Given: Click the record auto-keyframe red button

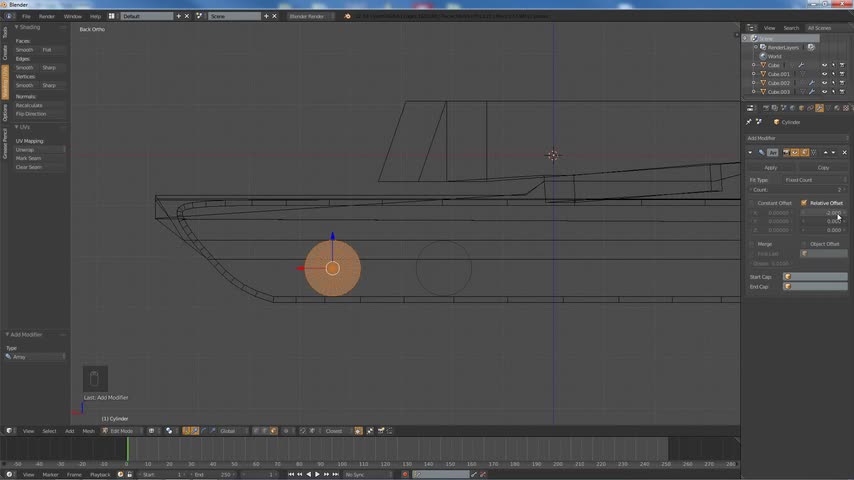Looking at the screenshot, I should point(405,475).
